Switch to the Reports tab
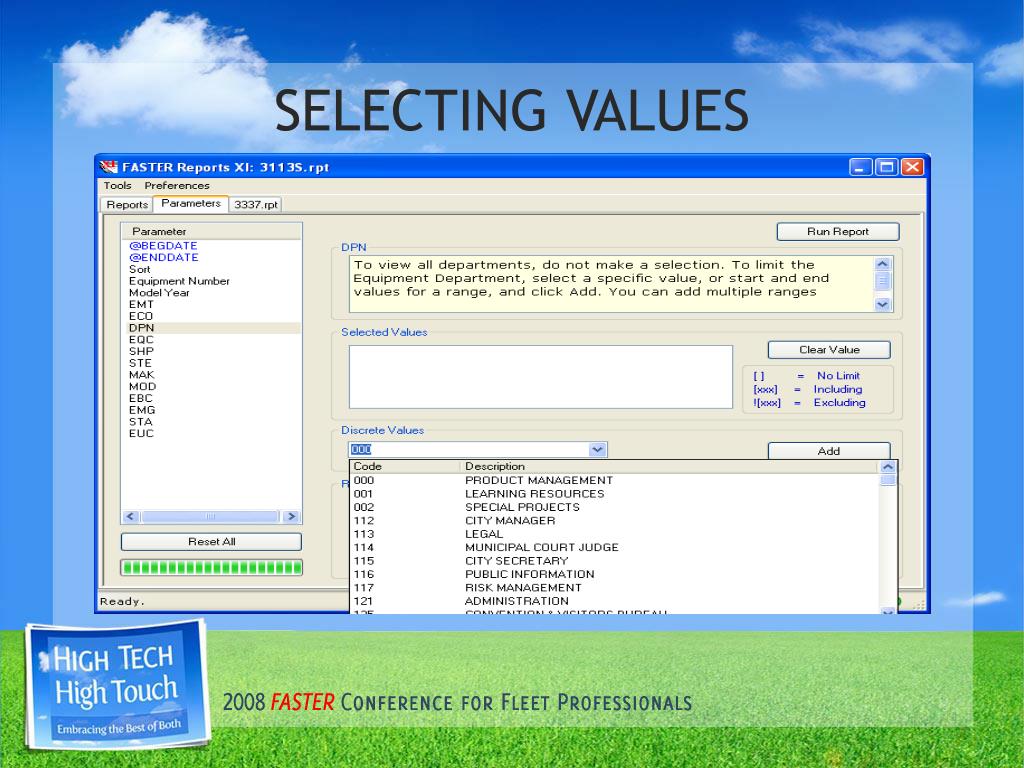This screenshot has height=768, width=1024. tap(127, 204)
